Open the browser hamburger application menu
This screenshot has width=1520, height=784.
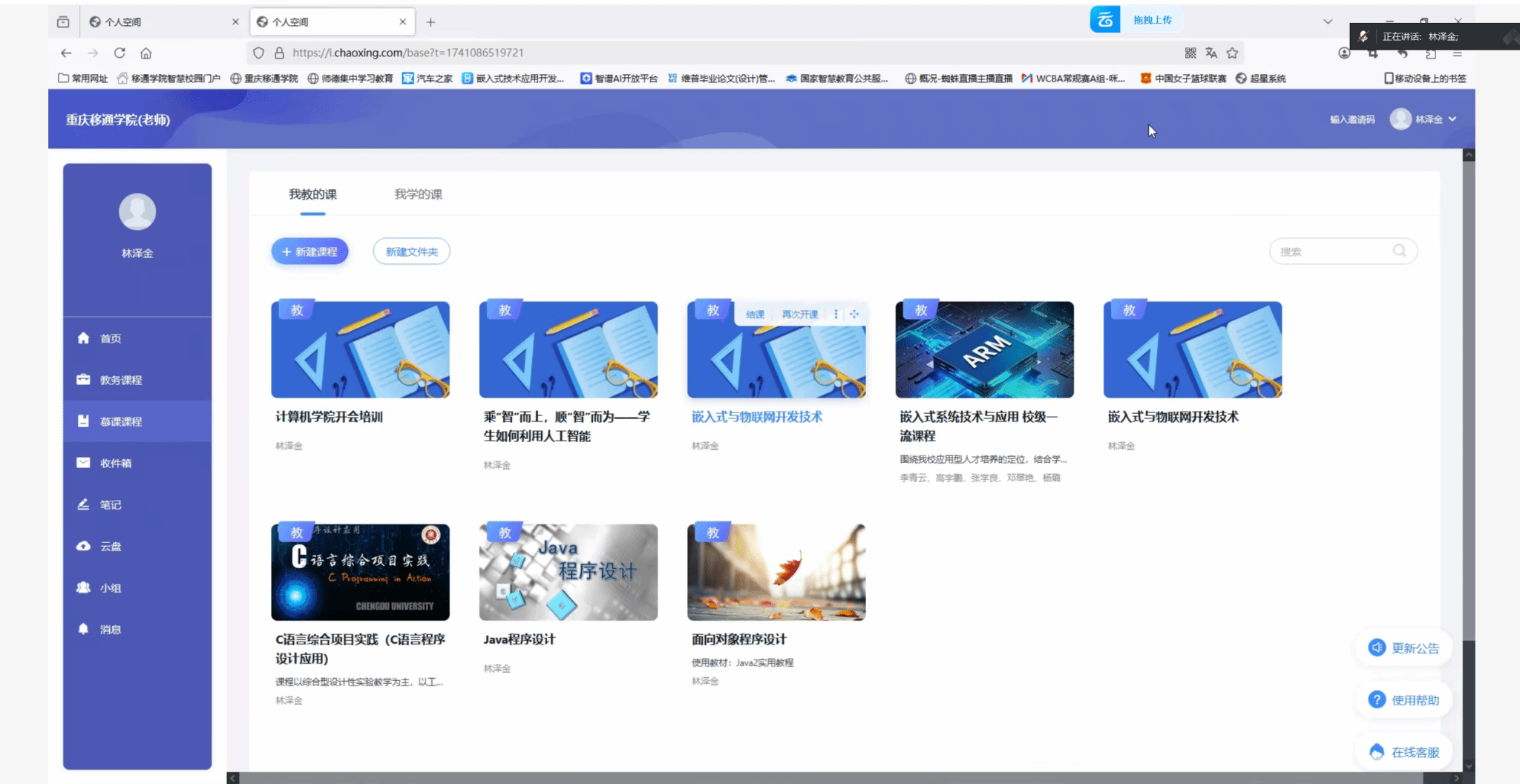click(x=1458, y=53)
